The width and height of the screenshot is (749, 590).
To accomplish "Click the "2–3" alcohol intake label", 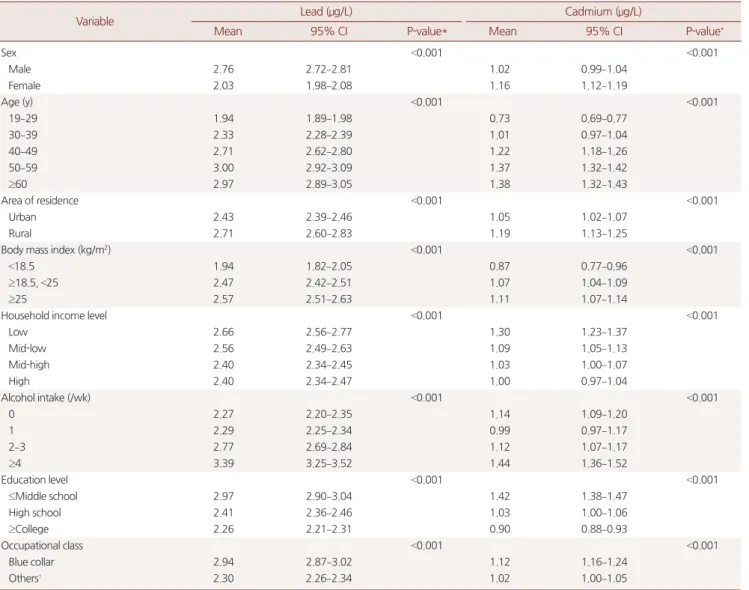I will coord(17,447).
